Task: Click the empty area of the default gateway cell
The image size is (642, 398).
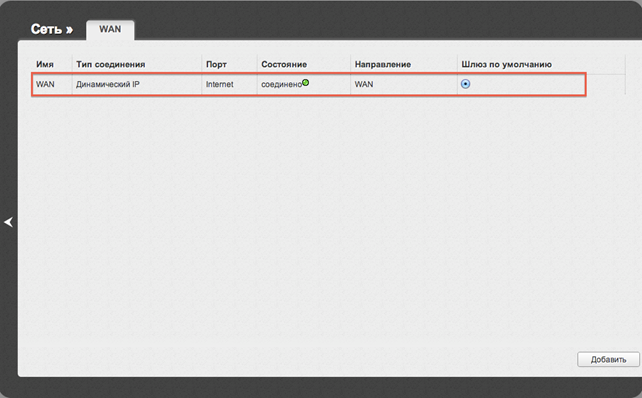Action: (x=528, y=84)
